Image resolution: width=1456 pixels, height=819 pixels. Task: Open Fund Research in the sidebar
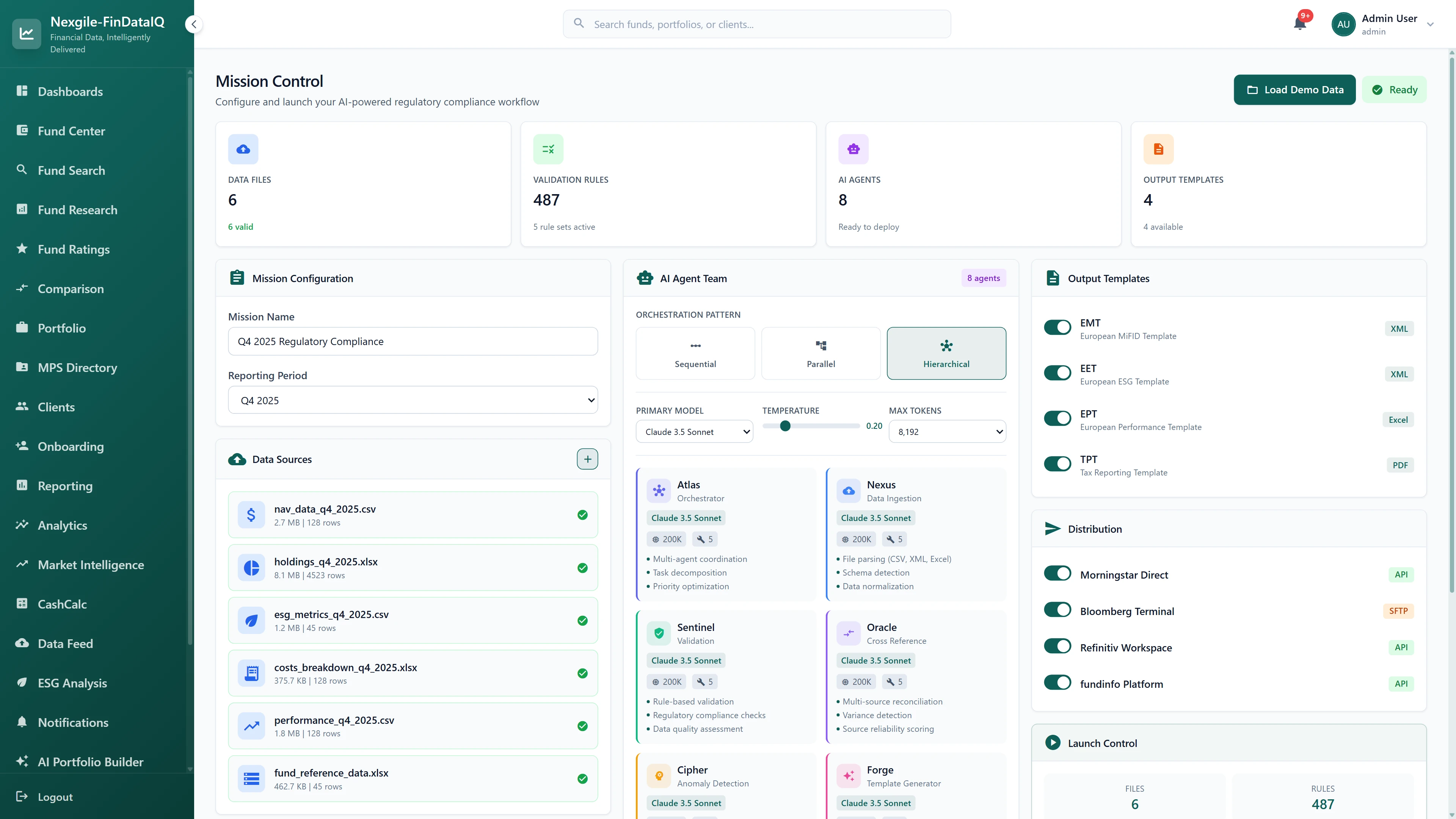click(x=77, y=210)
